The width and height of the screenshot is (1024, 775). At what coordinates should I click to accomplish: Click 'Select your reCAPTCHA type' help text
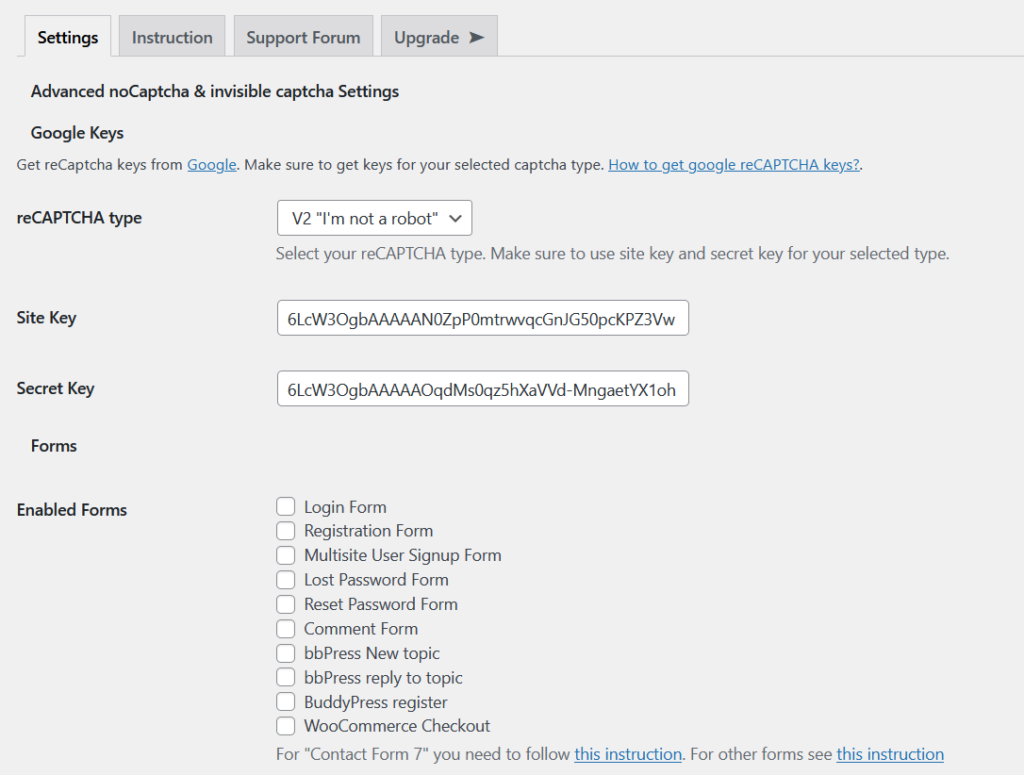(x=613, y=254)
